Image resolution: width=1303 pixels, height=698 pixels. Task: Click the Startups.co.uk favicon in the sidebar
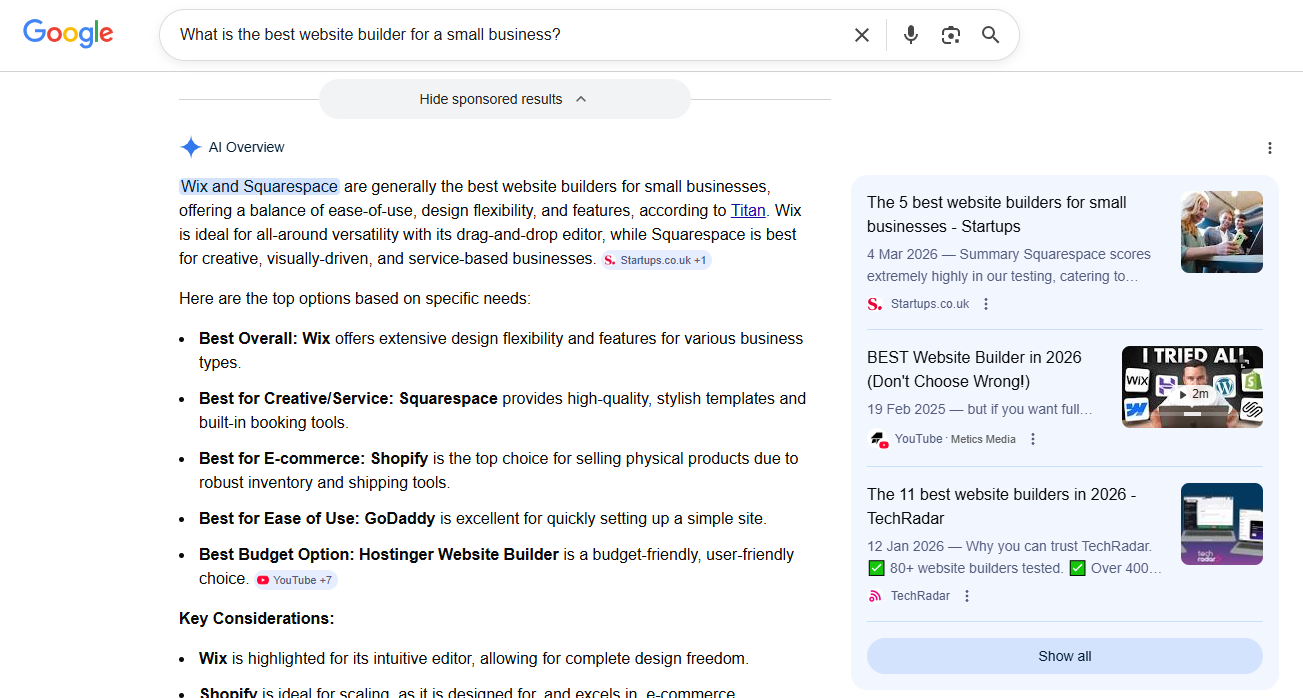click(873, 303)
